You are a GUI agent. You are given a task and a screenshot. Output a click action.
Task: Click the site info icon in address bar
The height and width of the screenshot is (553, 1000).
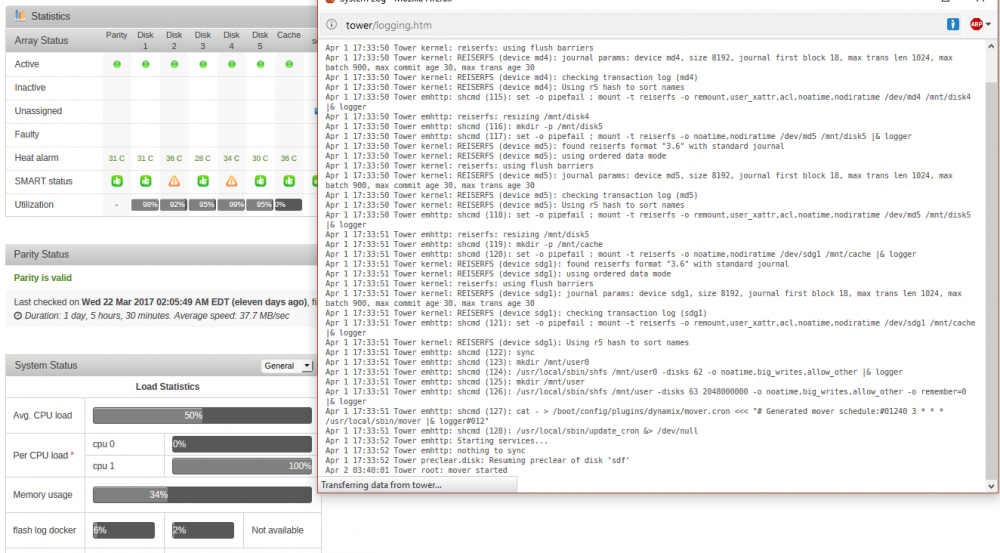pyautogui.click(x=332, y=25)
